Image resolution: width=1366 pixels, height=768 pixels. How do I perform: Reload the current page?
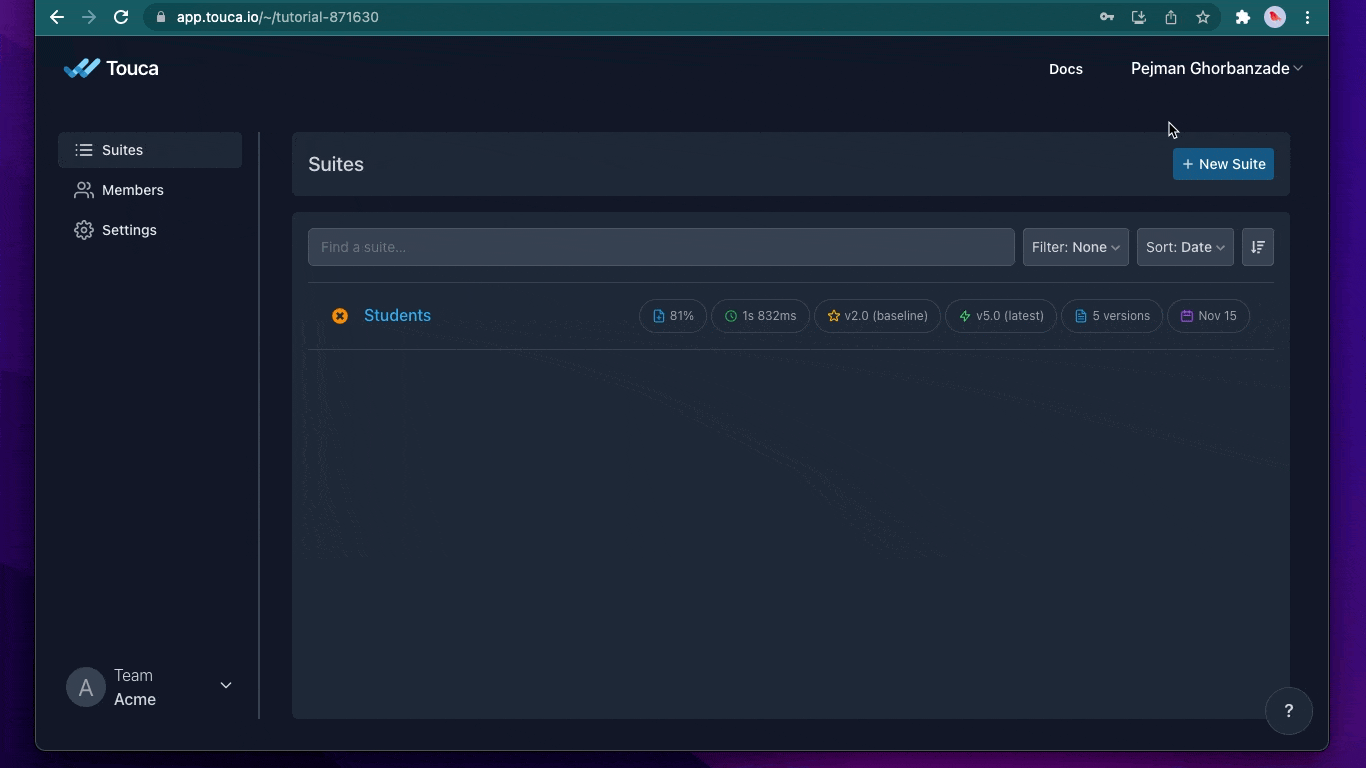tap(121, 17)
